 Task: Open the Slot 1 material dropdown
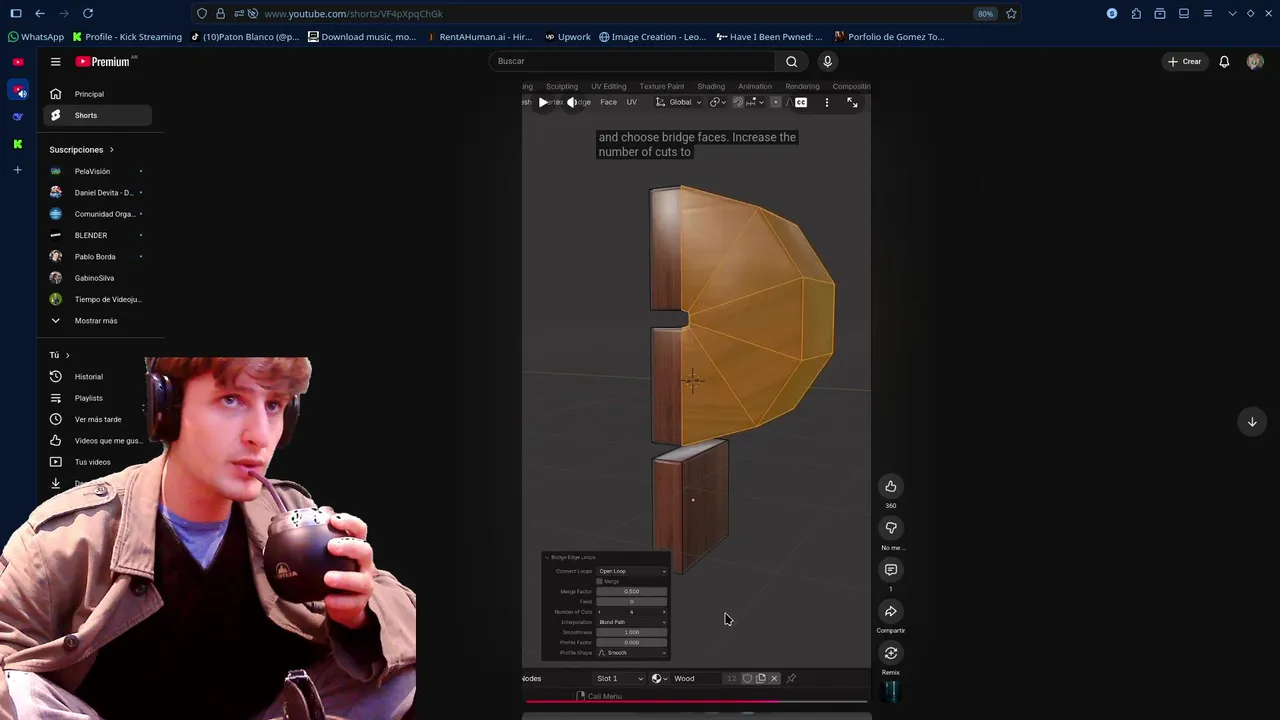coord(619,678)
